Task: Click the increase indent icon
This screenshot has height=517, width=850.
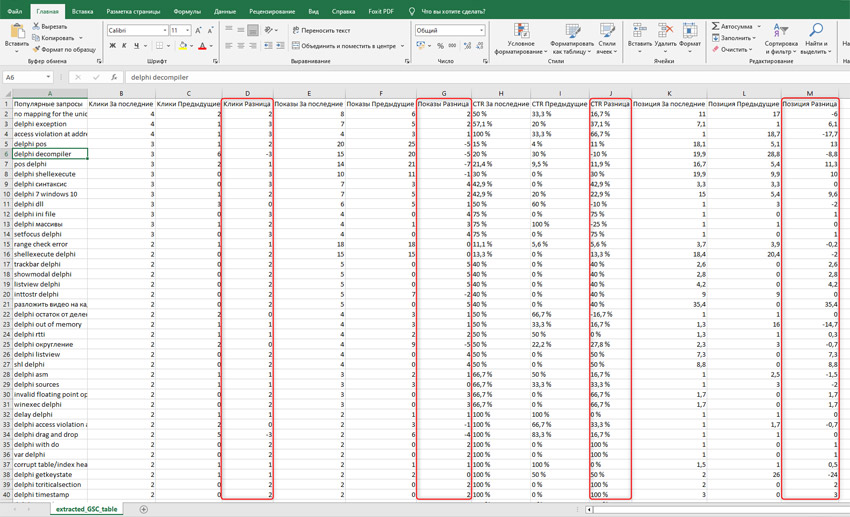Action: coord(280,46)
